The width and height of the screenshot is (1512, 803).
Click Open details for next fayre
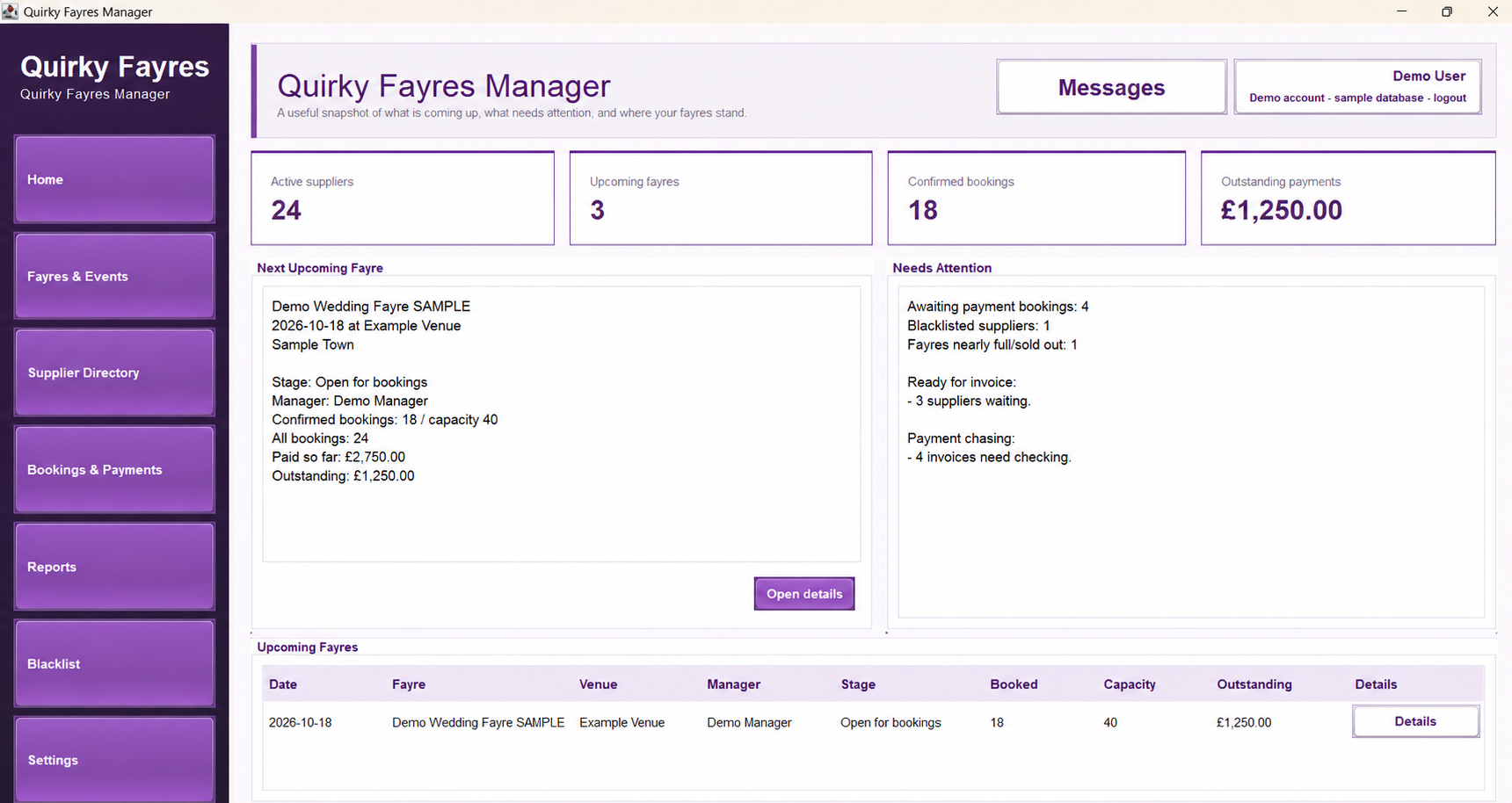pos(804,594)
